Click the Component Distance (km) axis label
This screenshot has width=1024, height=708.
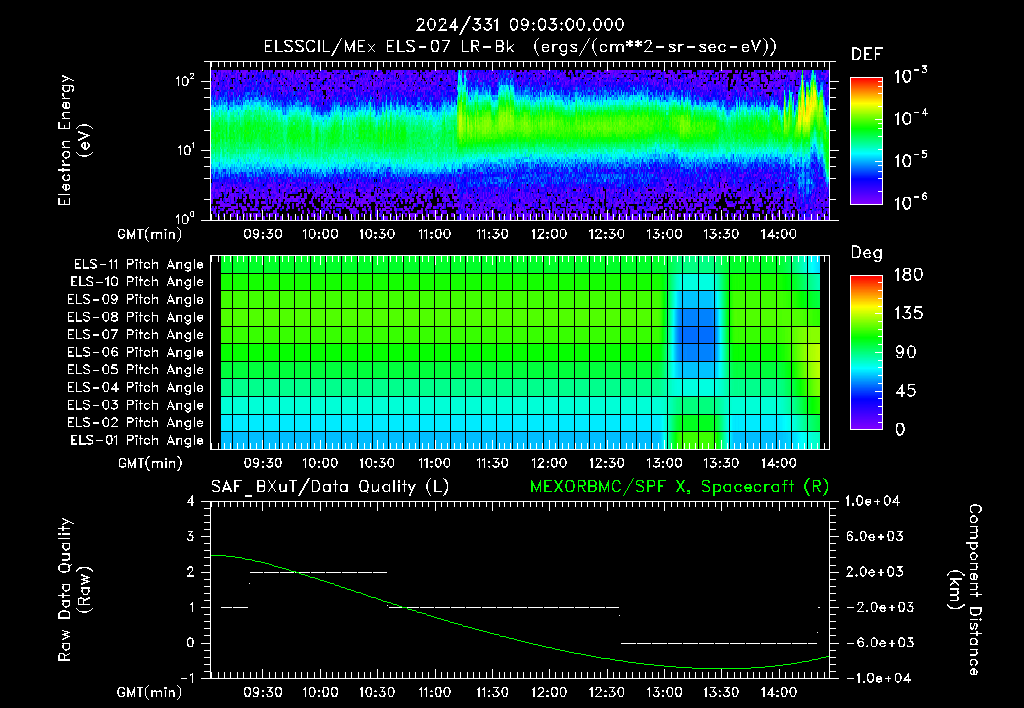[965, 590]
